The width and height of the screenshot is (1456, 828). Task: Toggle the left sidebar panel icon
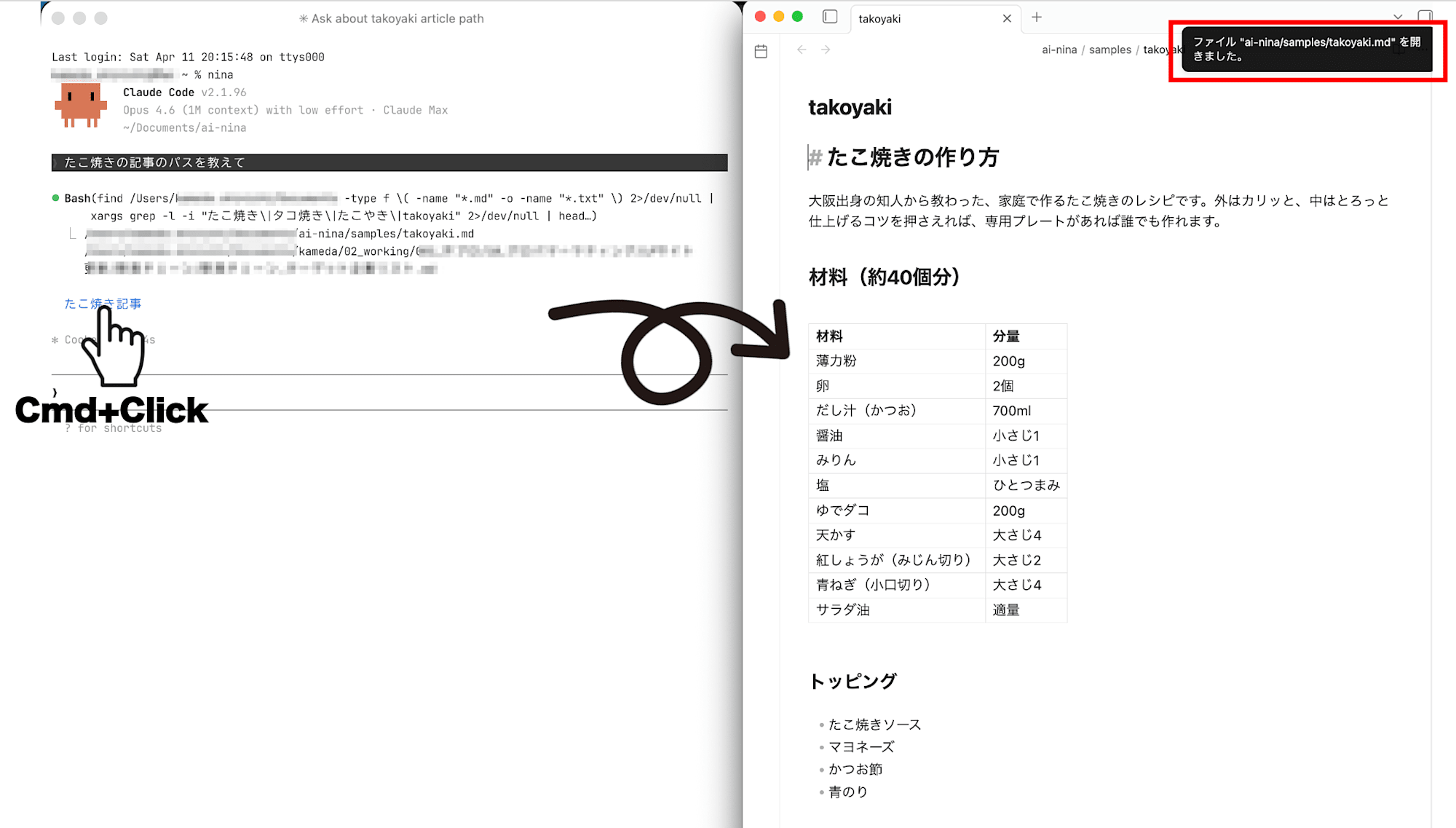[830, 17]
